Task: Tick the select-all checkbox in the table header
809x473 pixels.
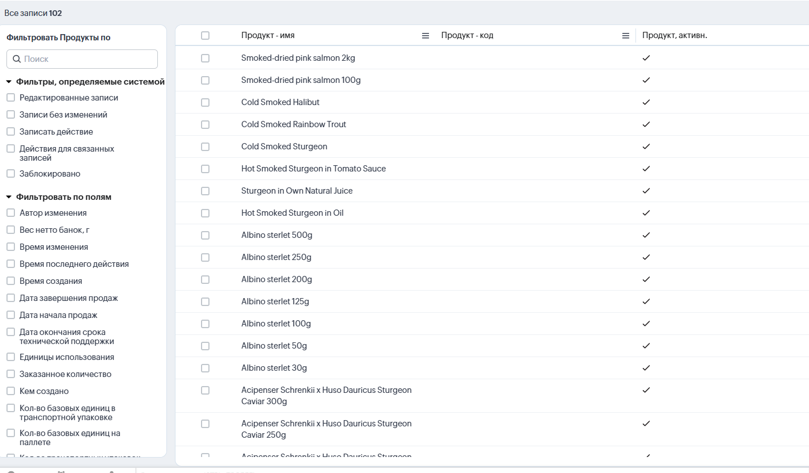Action: (x=205, y=36)
